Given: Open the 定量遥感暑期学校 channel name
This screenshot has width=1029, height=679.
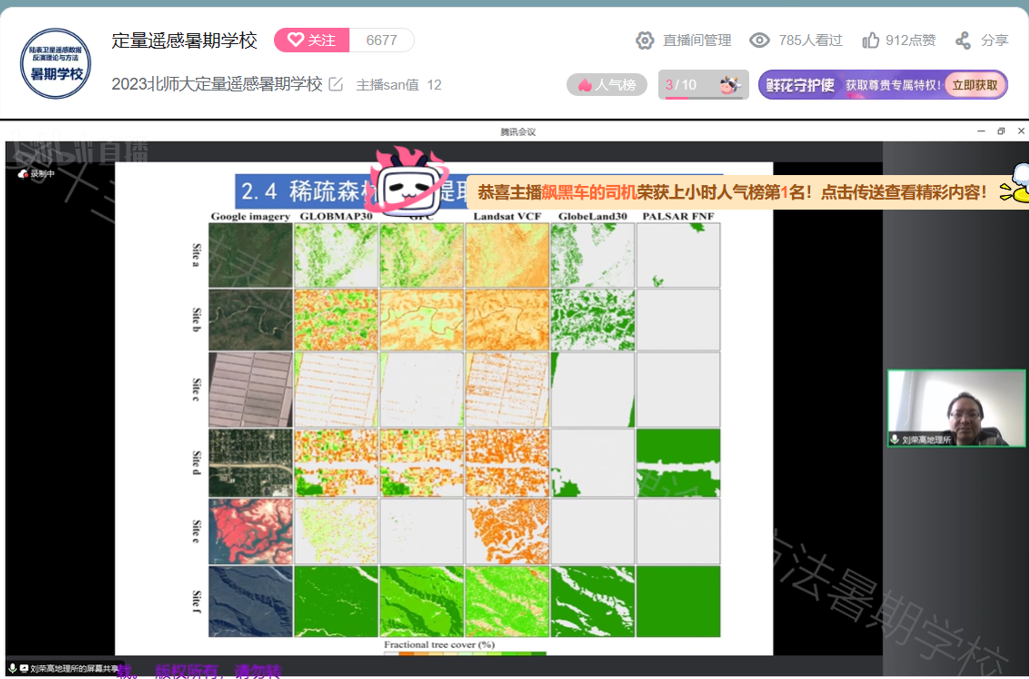Looking at the screenshot, I should click(184, 40).
